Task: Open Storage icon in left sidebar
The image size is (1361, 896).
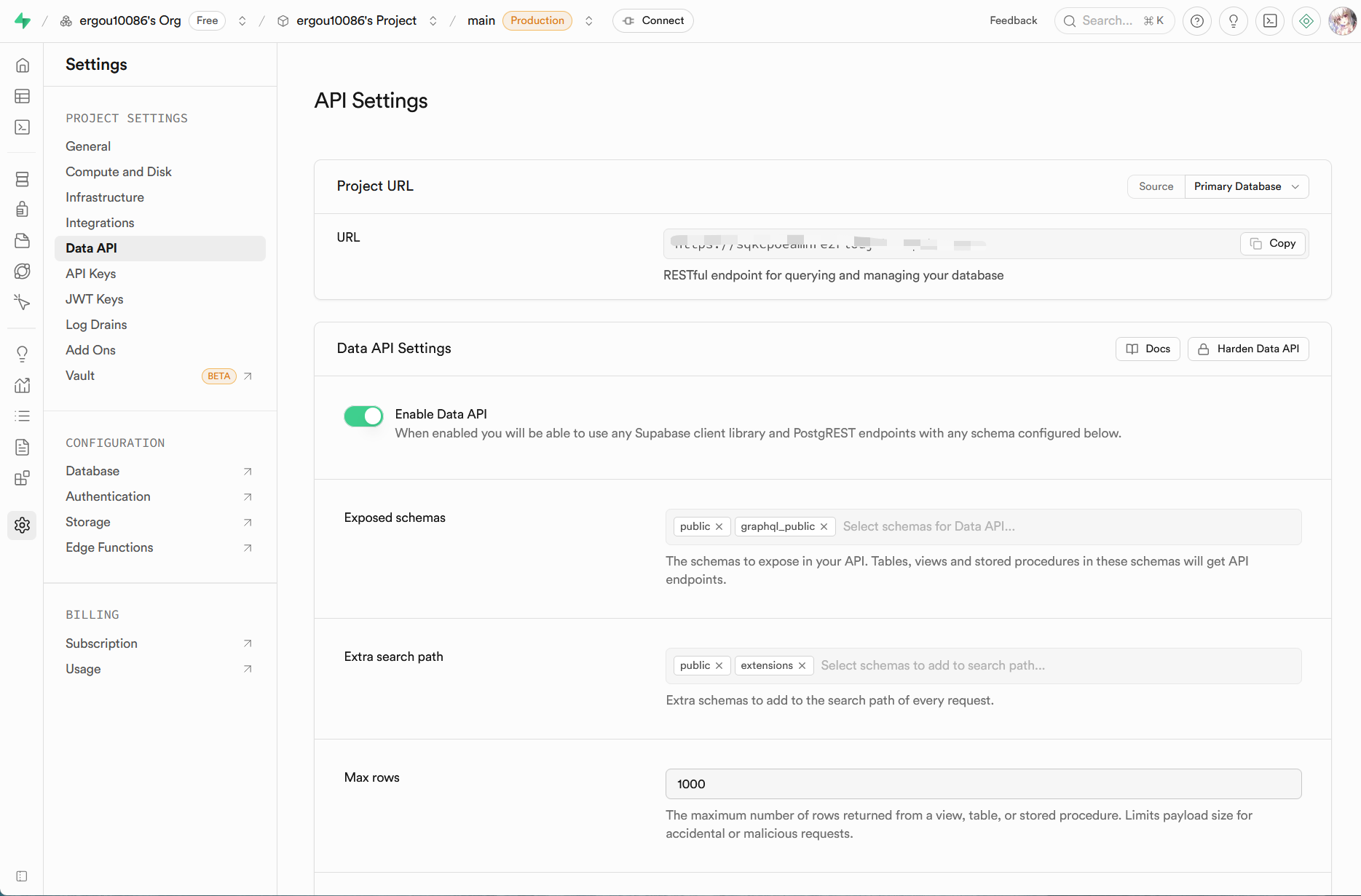Action: click(23, 241)
